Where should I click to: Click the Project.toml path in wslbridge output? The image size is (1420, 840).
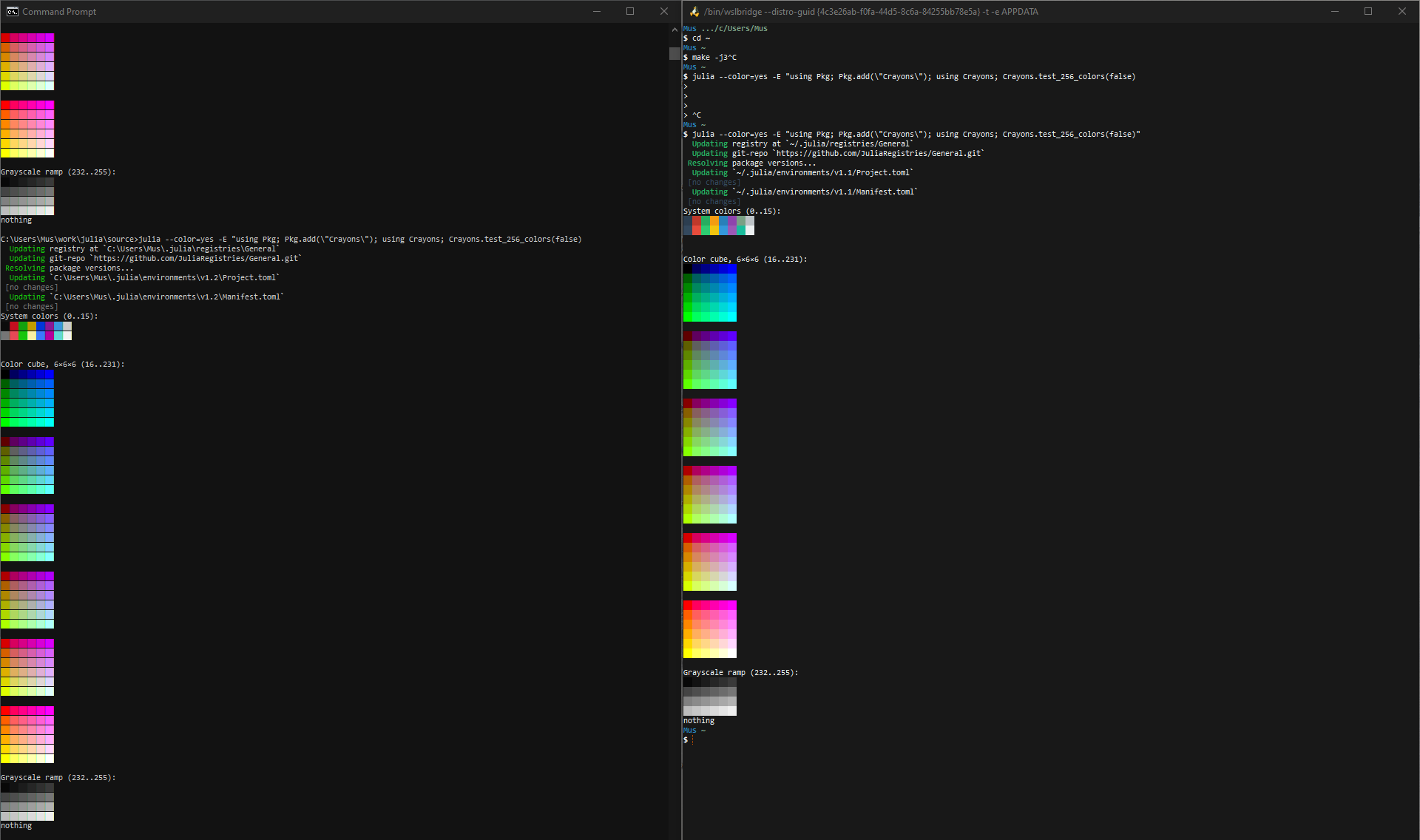(x=823, y=173)
